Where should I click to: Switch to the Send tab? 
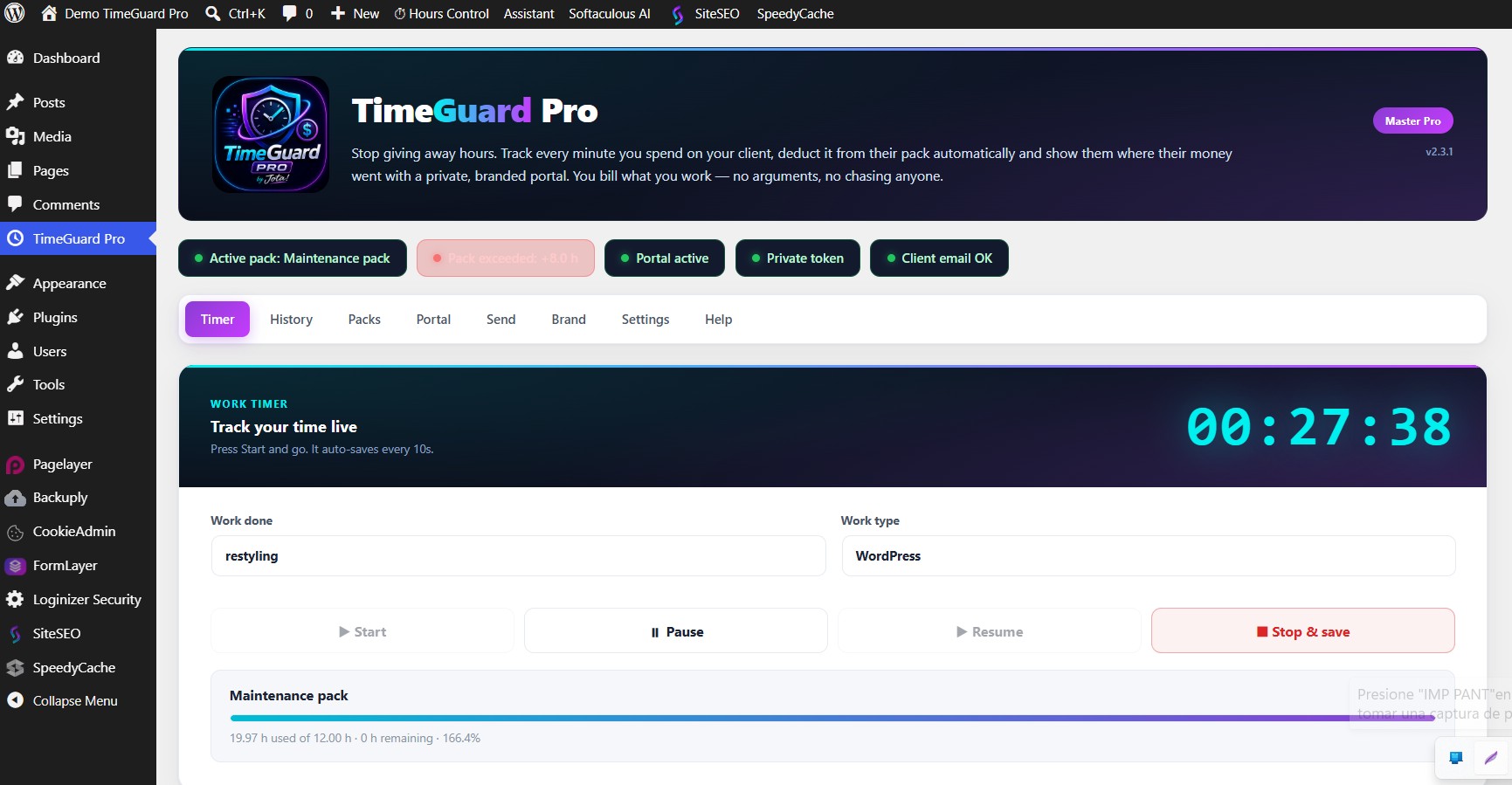click(501, 320)
